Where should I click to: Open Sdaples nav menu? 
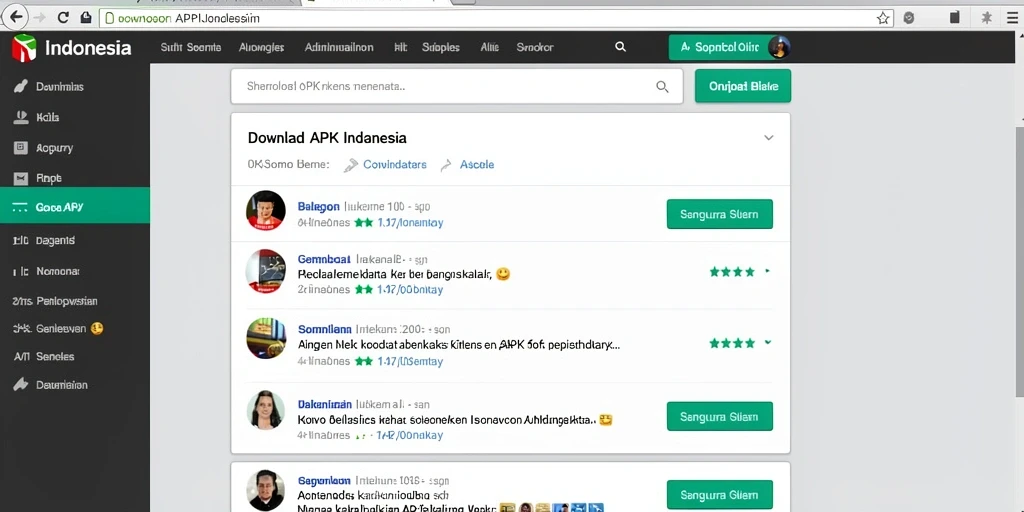pos(441,47)
